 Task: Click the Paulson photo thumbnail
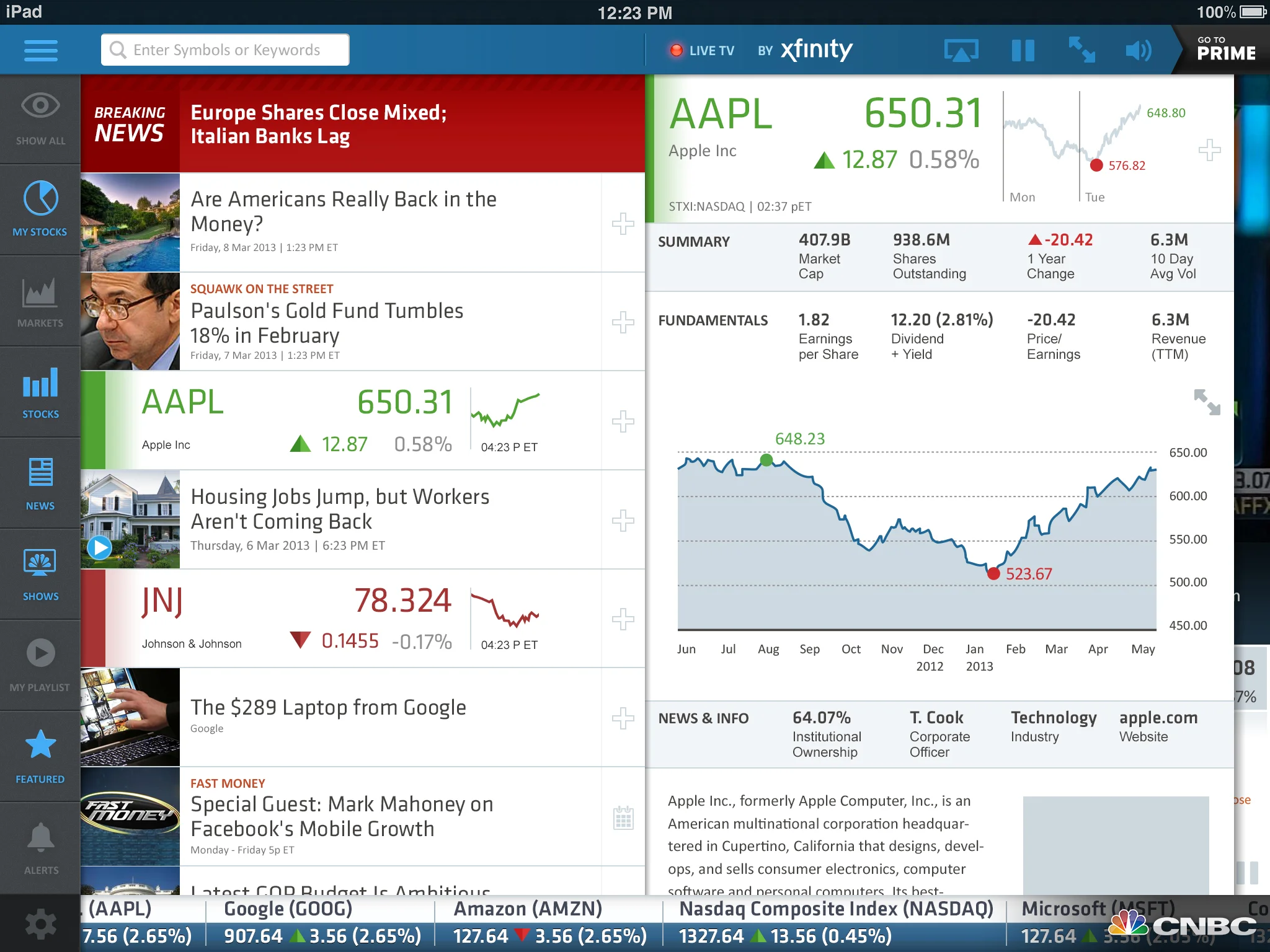click(130, 322)
